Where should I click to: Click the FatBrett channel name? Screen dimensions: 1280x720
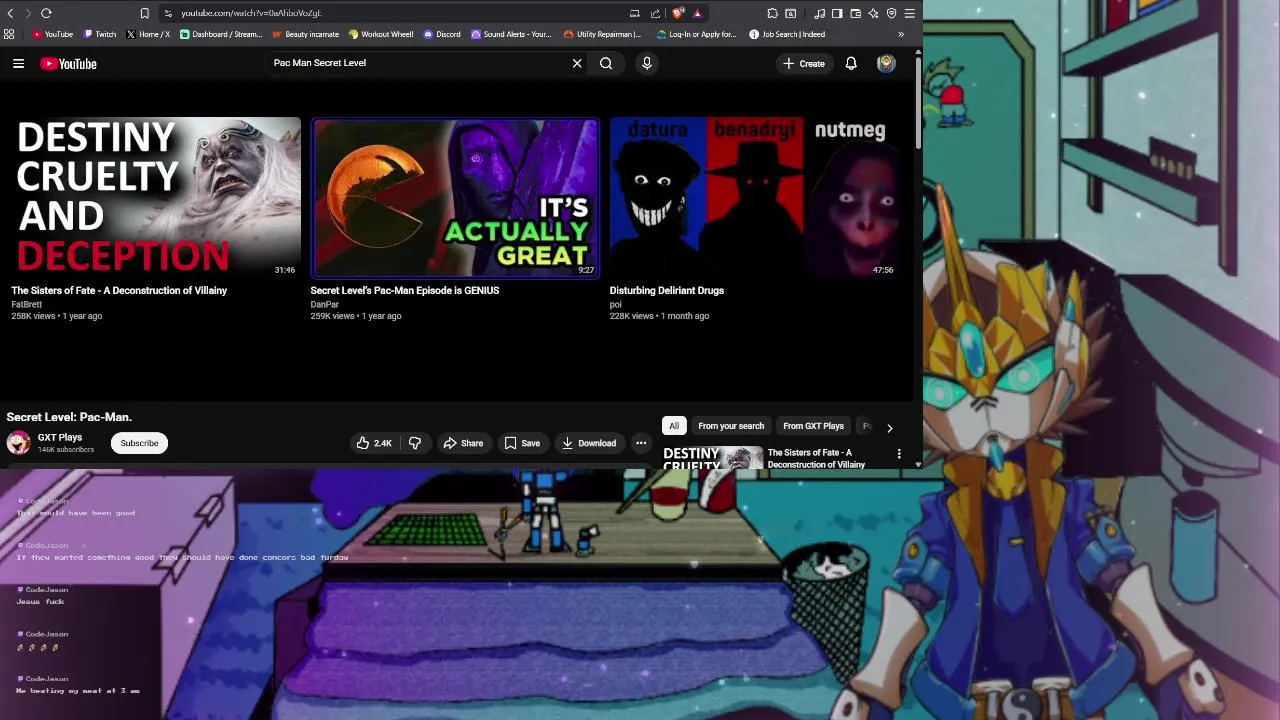pyautogui.click(x=27, y=304)
